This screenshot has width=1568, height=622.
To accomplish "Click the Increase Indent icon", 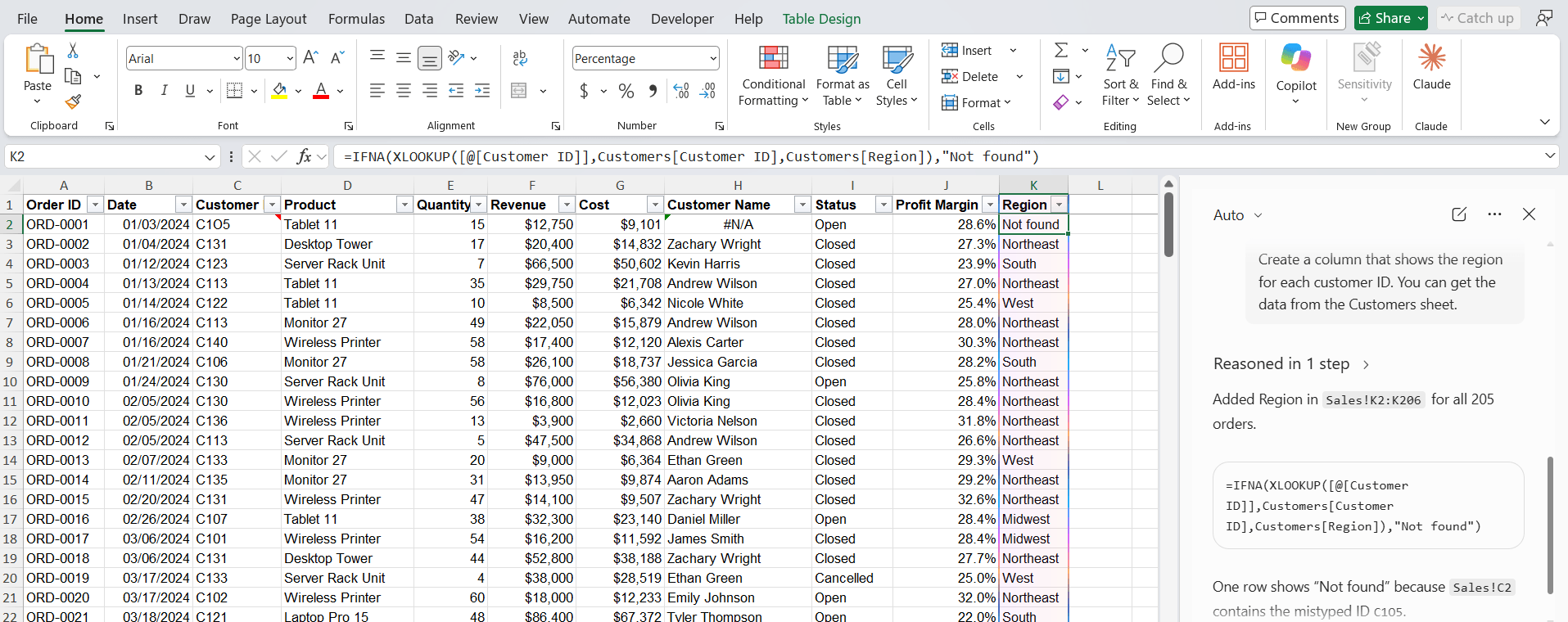I will coord(482,90).
